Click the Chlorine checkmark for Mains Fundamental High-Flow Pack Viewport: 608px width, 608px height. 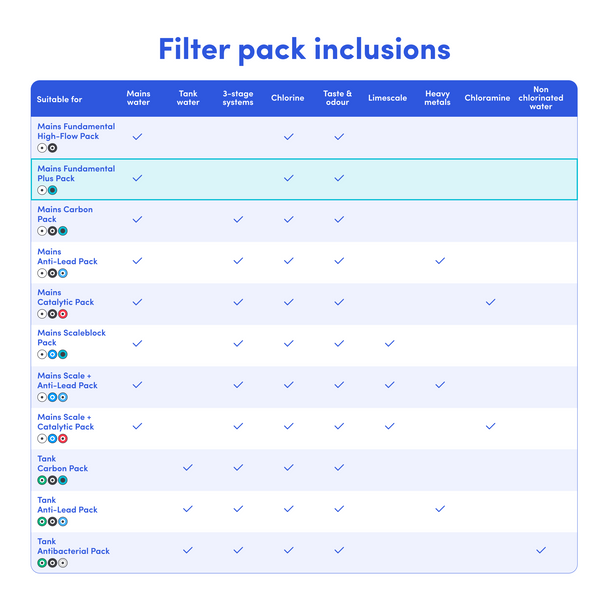[289, 136]
